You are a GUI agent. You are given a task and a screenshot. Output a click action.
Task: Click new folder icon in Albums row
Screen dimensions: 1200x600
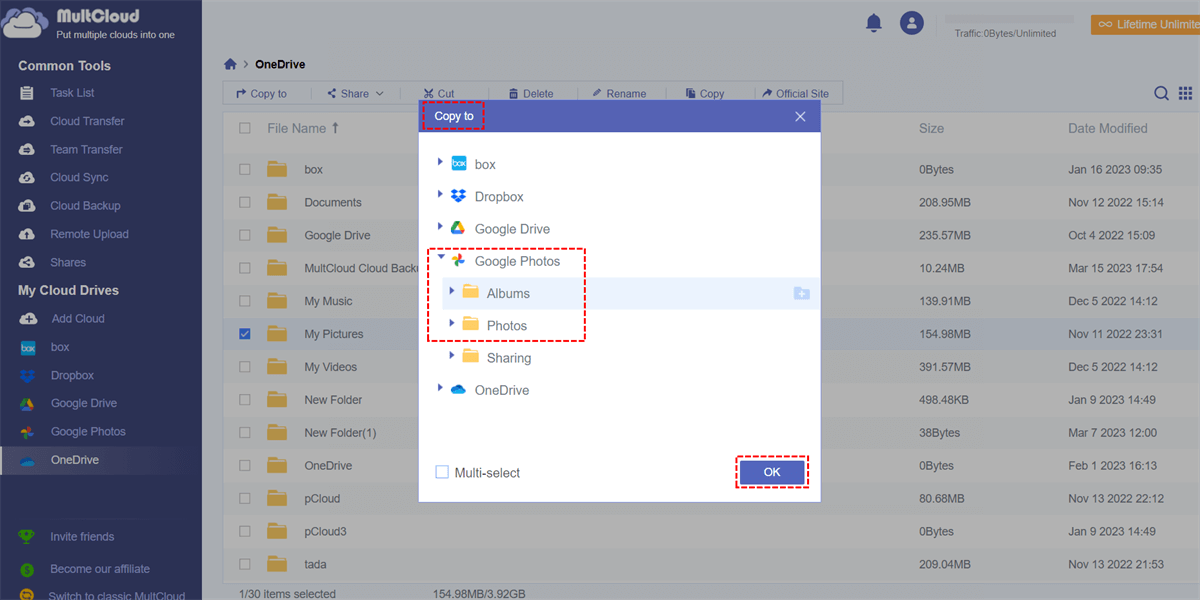click(x=802, y=293)
